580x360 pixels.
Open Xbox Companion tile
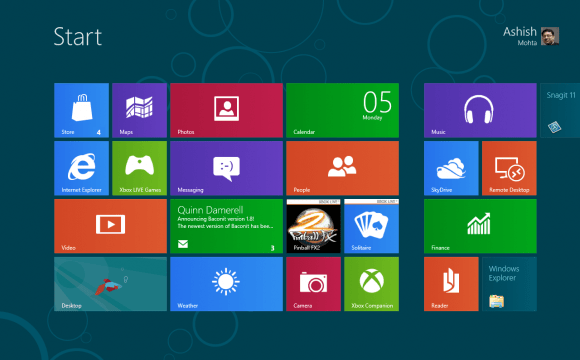(x=371, y=284)
